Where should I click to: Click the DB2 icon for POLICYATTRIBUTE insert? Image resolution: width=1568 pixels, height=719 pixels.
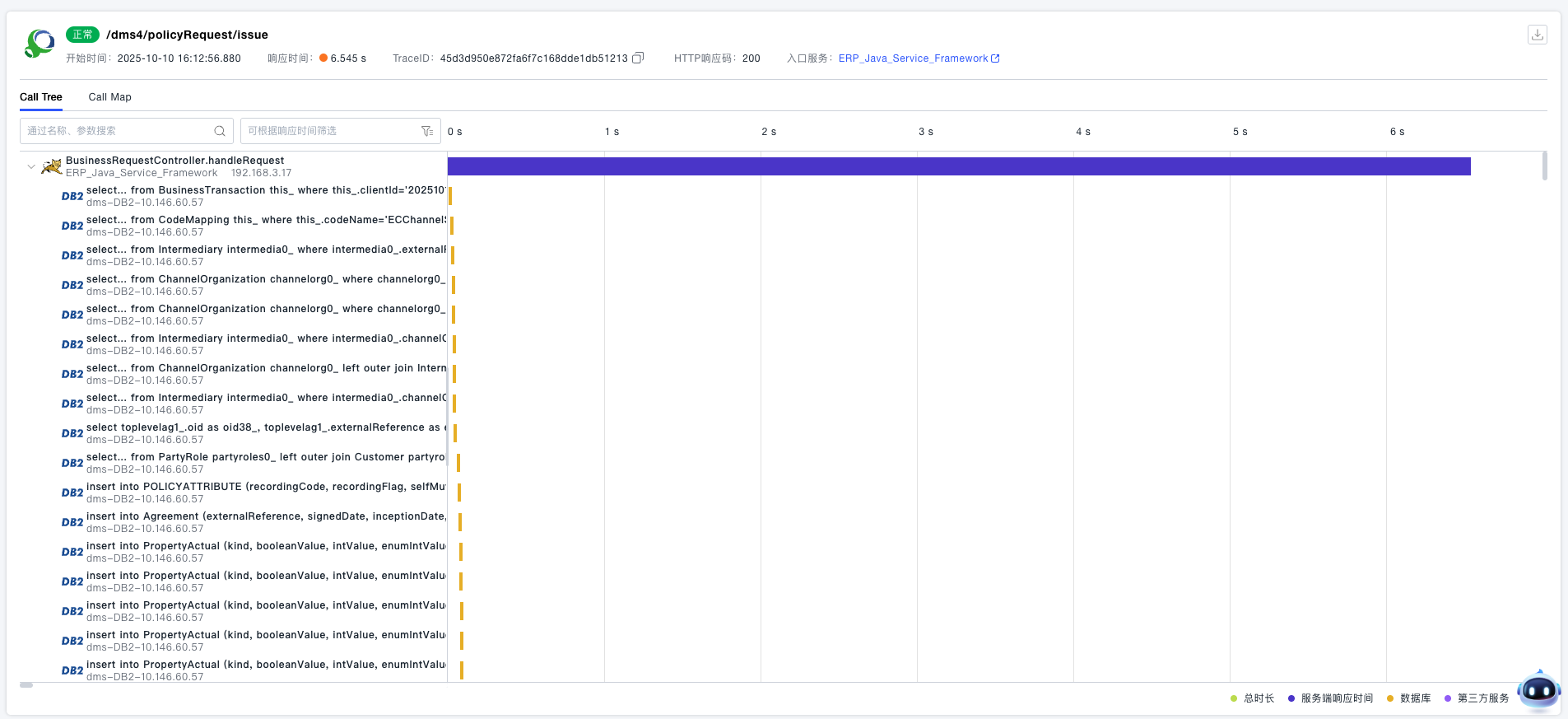[x=72, y=493]
